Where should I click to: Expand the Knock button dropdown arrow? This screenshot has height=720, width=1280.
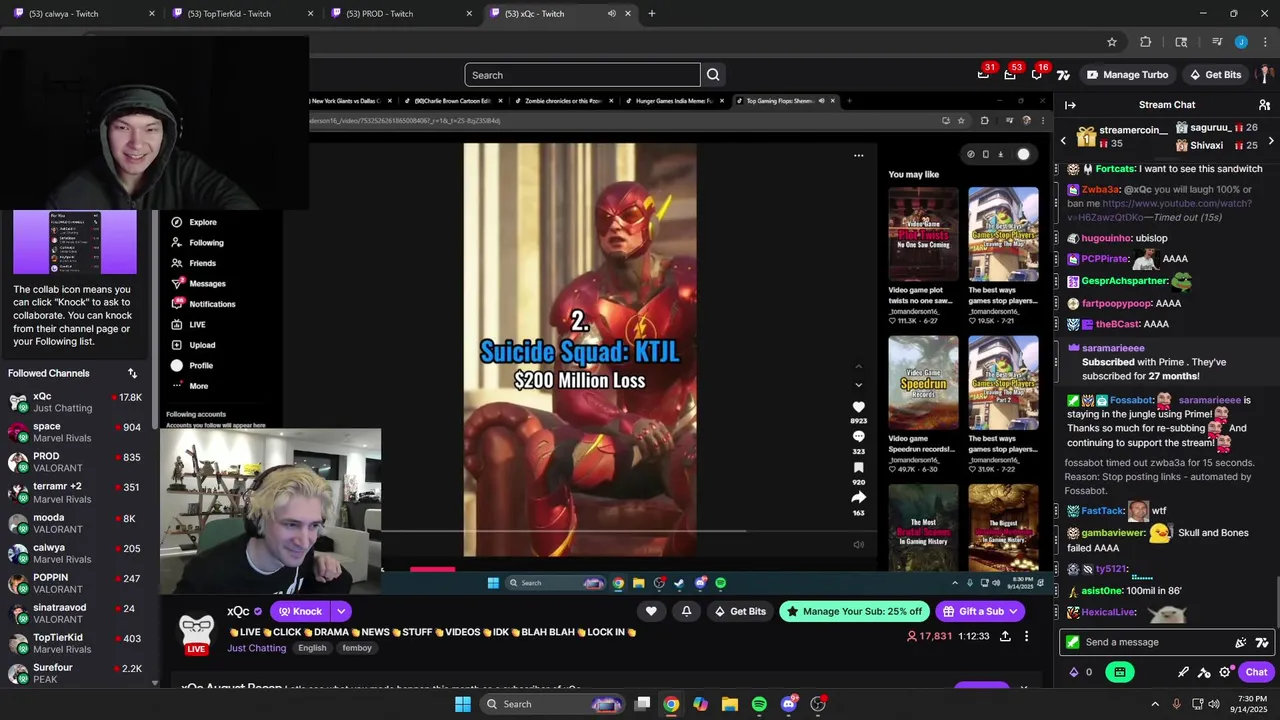(341, 611)
